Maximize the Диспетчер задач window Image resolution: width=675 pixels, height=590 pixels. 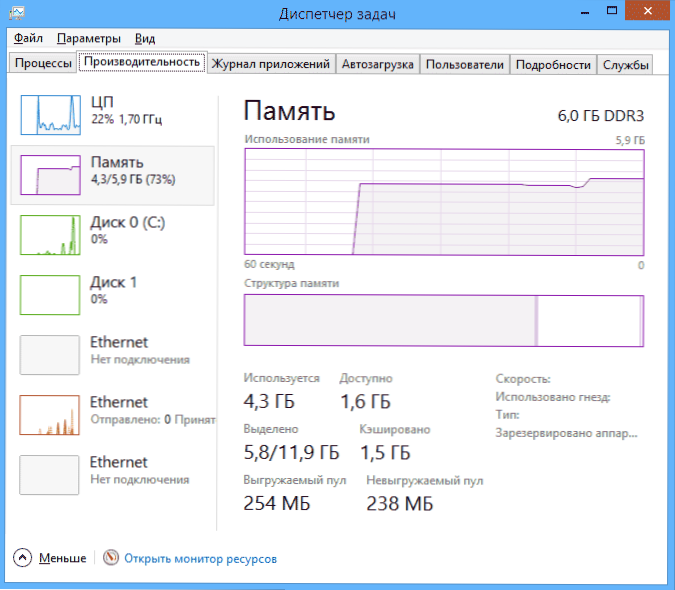point(612,11)
